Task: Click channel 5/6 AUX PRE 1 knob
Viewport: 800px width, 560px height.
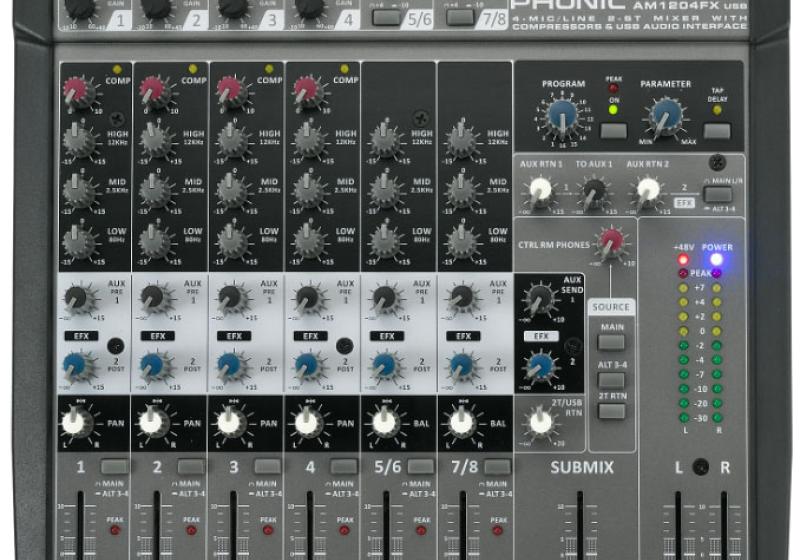Action: click(x=384, y=298)
